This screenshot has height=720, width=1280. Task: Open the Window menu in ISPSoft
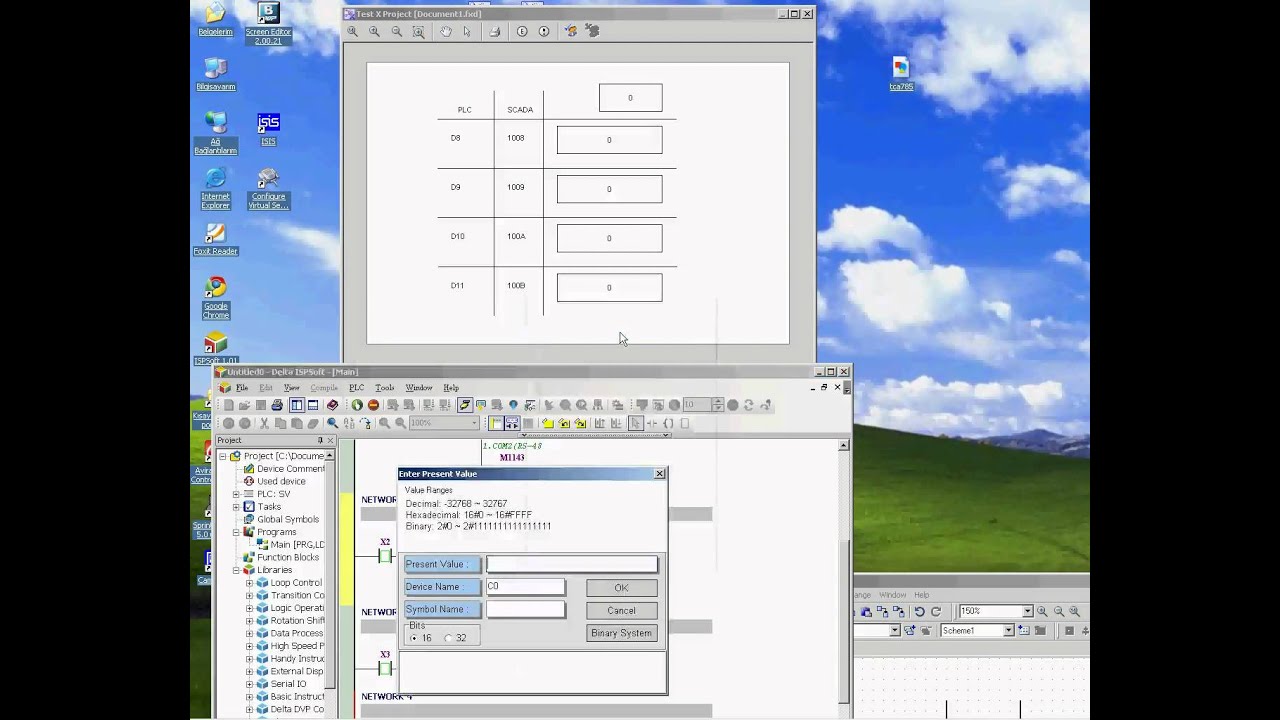419,388
